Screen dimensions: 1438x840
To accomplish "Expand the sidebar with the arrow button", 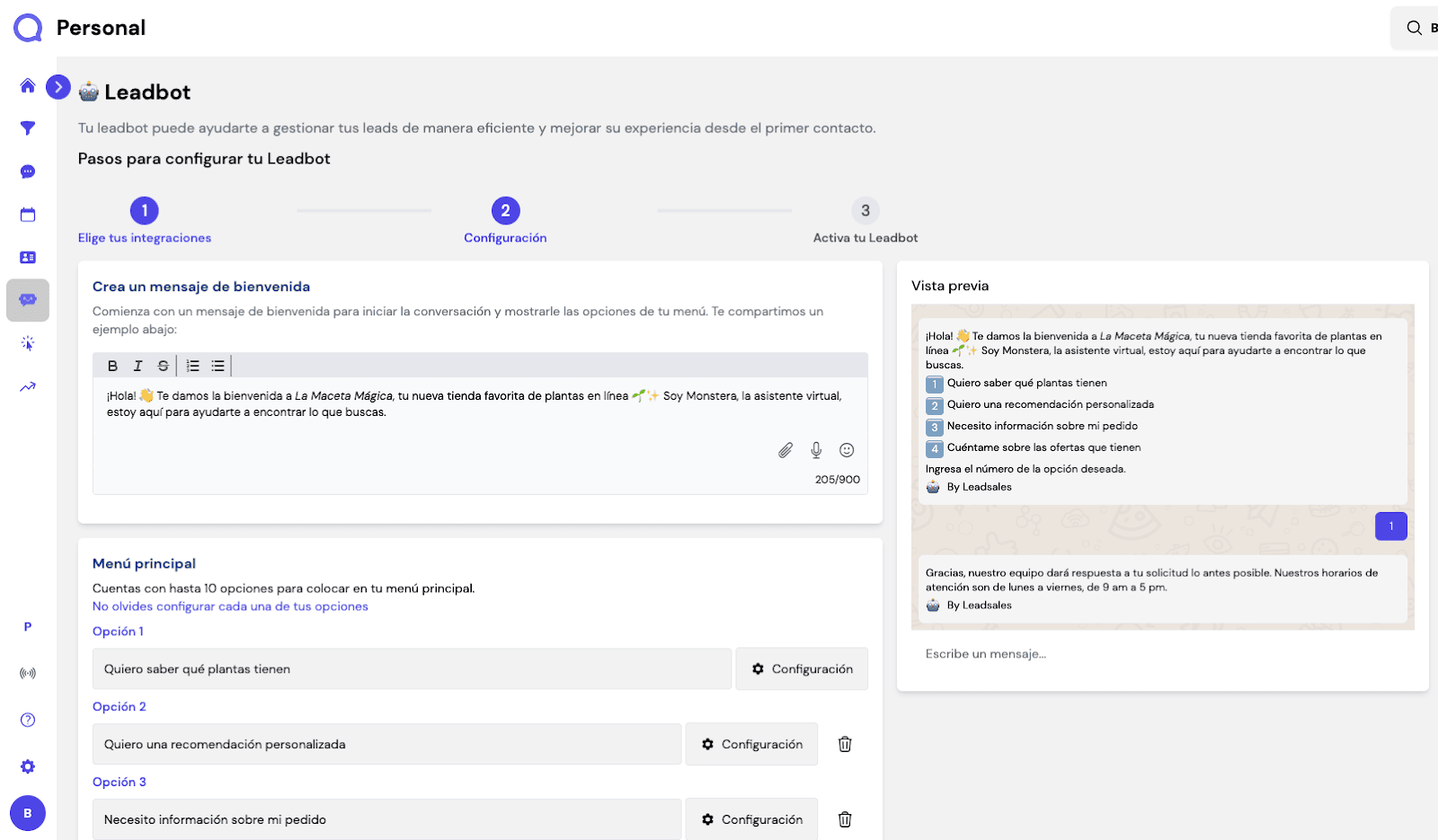I will (58, 86).
